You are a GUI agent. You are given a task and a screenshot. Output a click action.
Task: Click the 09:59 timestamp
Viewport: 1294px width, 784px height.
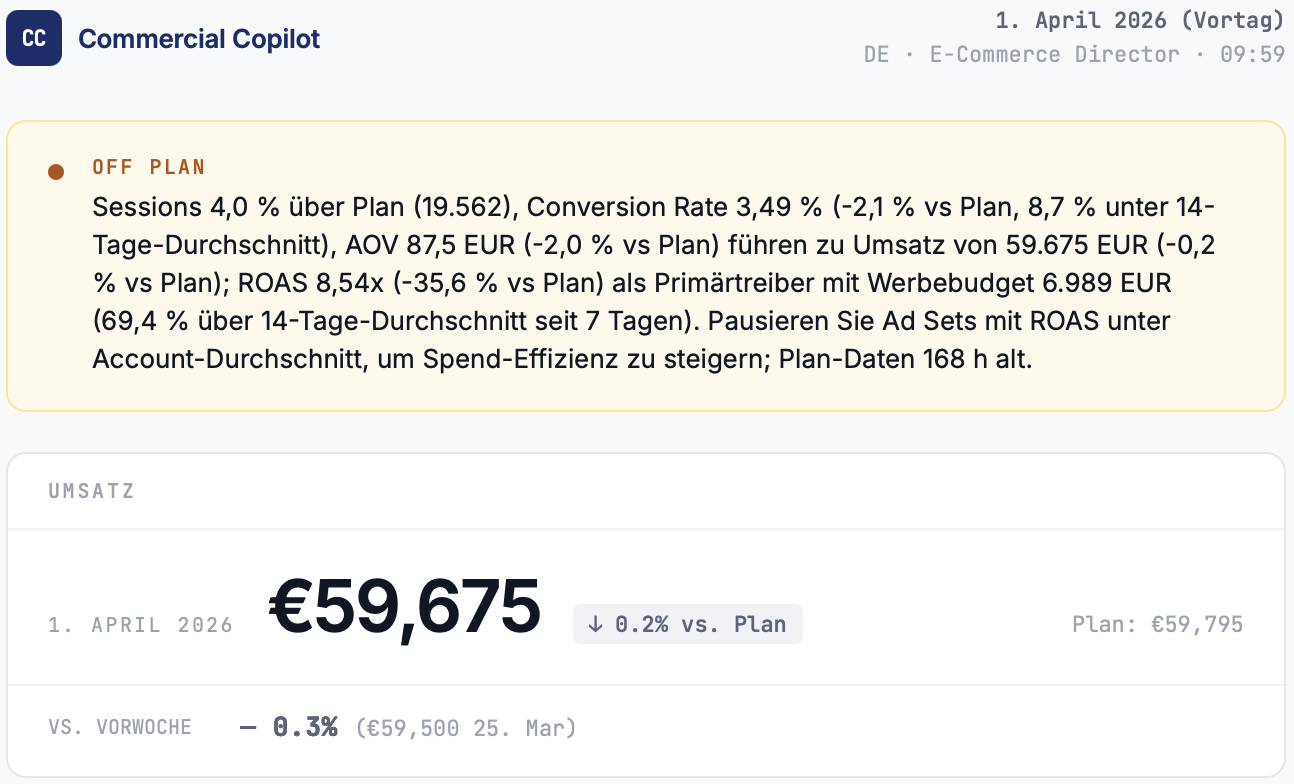click(1252, 54)
